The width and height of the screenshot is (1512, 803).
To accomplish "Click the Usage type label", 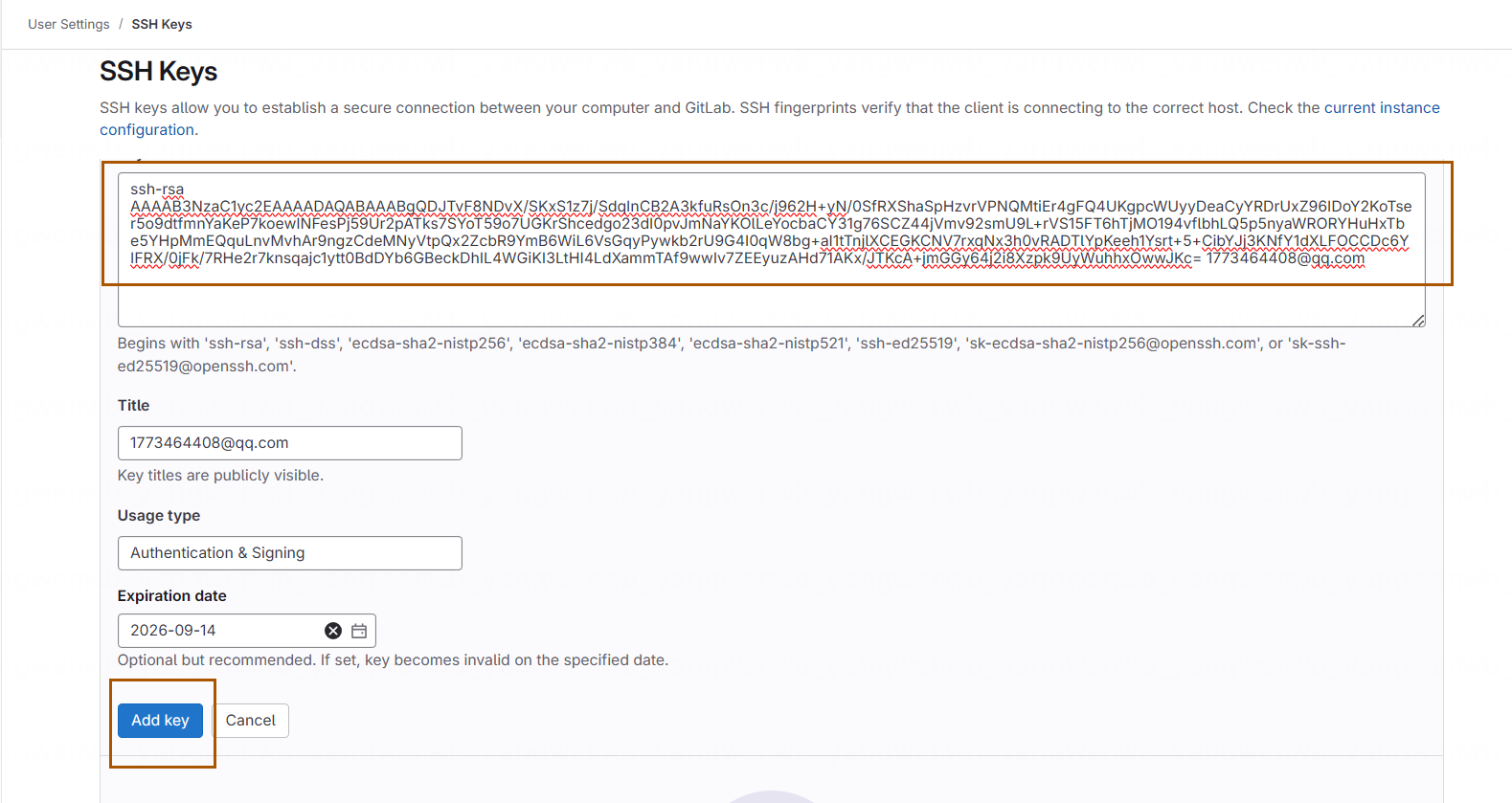I will (x=159, y=516).
